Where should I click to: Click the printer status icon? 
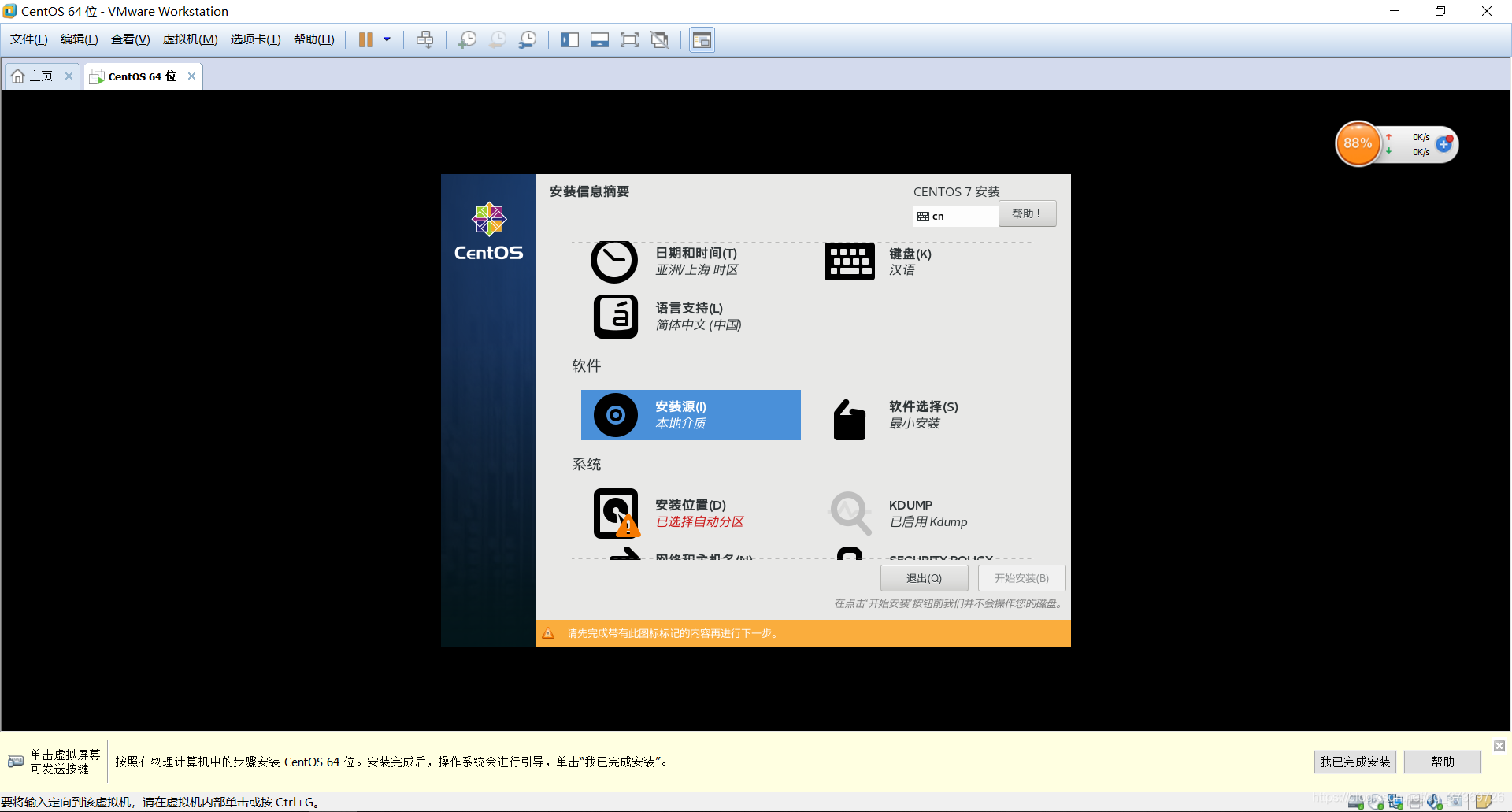click(1415, 802)
